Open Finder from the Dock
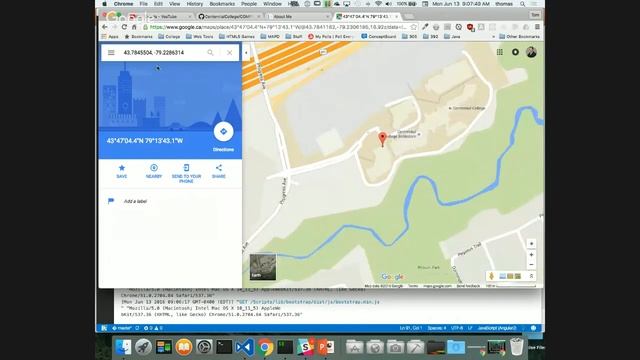 [x=123, y=347]
